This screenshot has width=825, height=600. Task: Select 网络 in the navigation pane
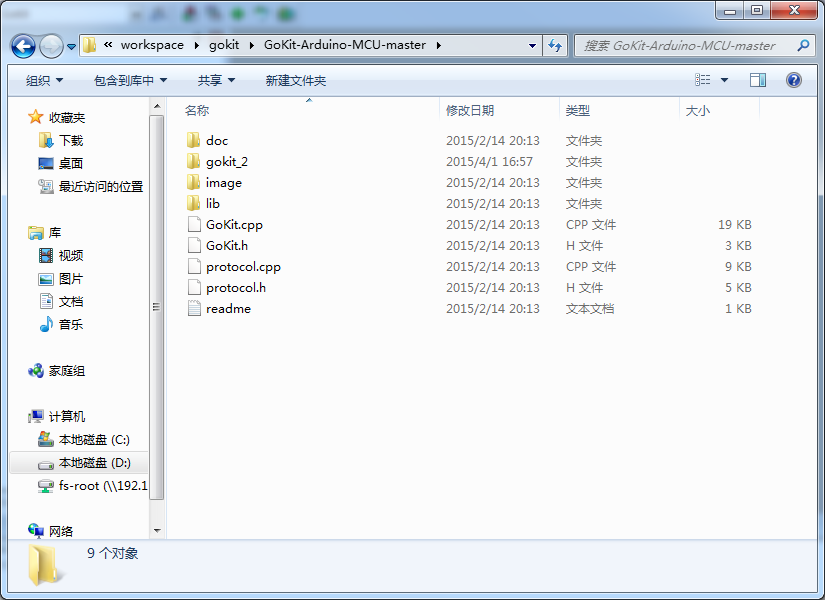point(61,532)
